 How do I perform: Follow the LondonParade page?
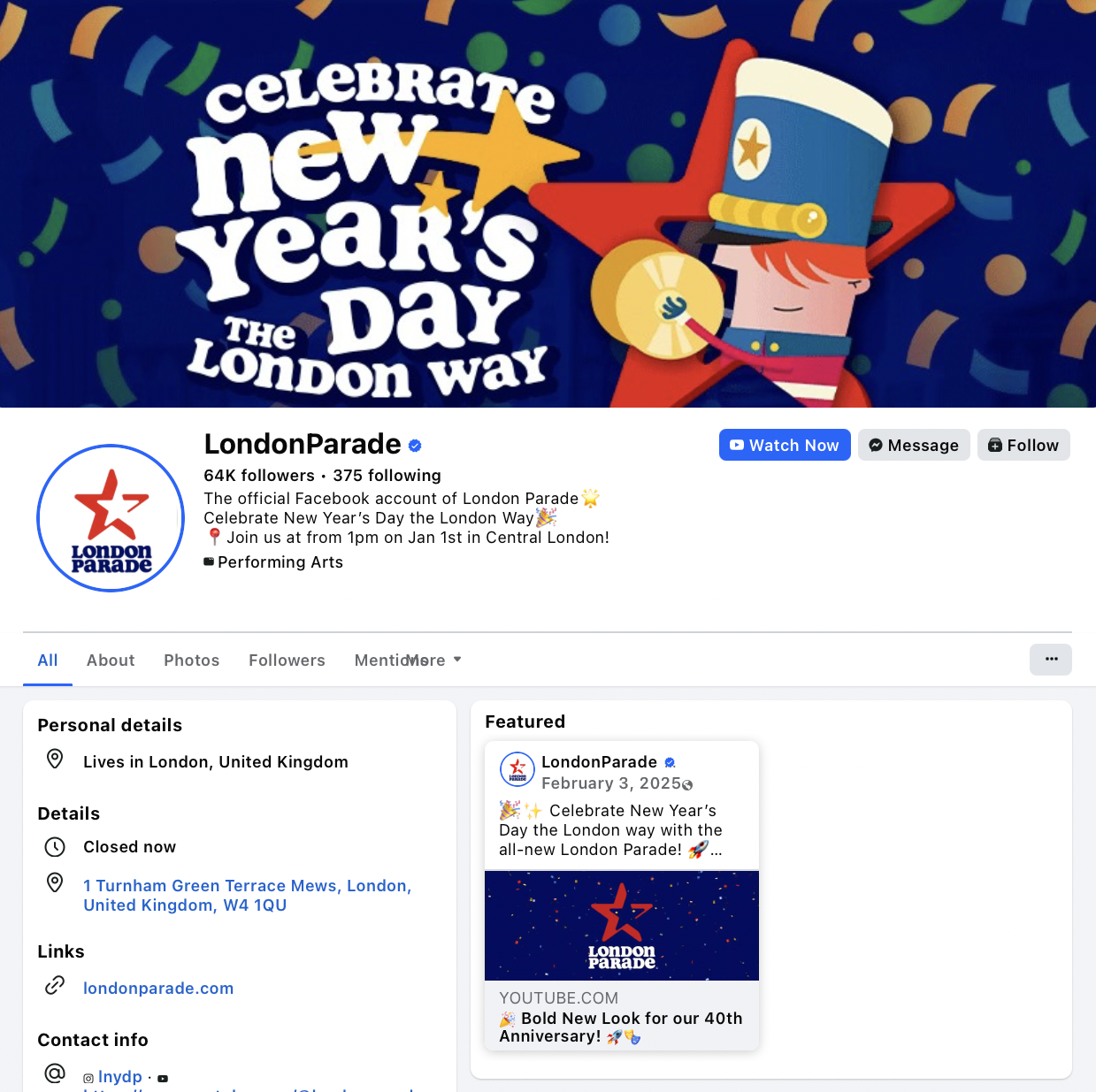pyautogui.click(x=1023, y=445)
